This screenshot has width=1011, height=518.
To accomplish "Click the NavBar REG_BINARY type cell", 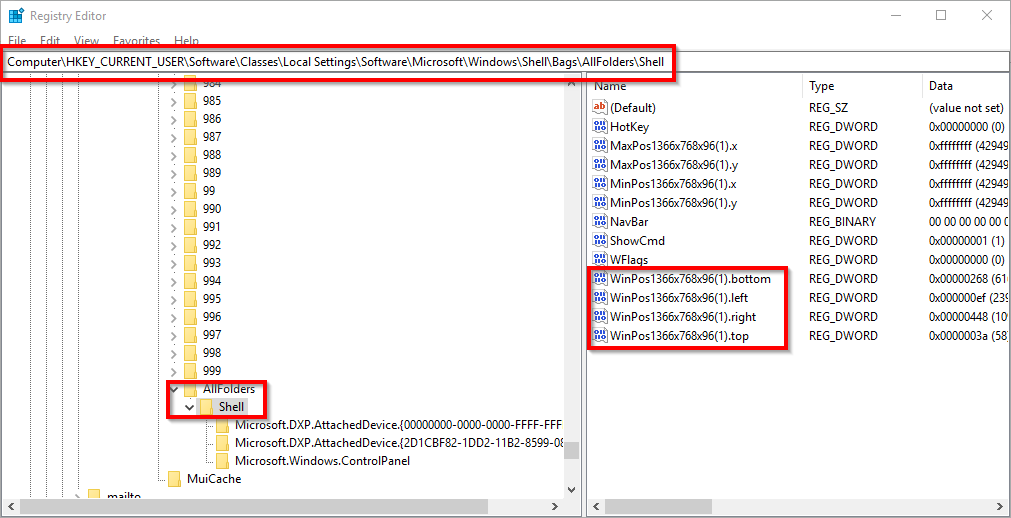I will point(843,221).
